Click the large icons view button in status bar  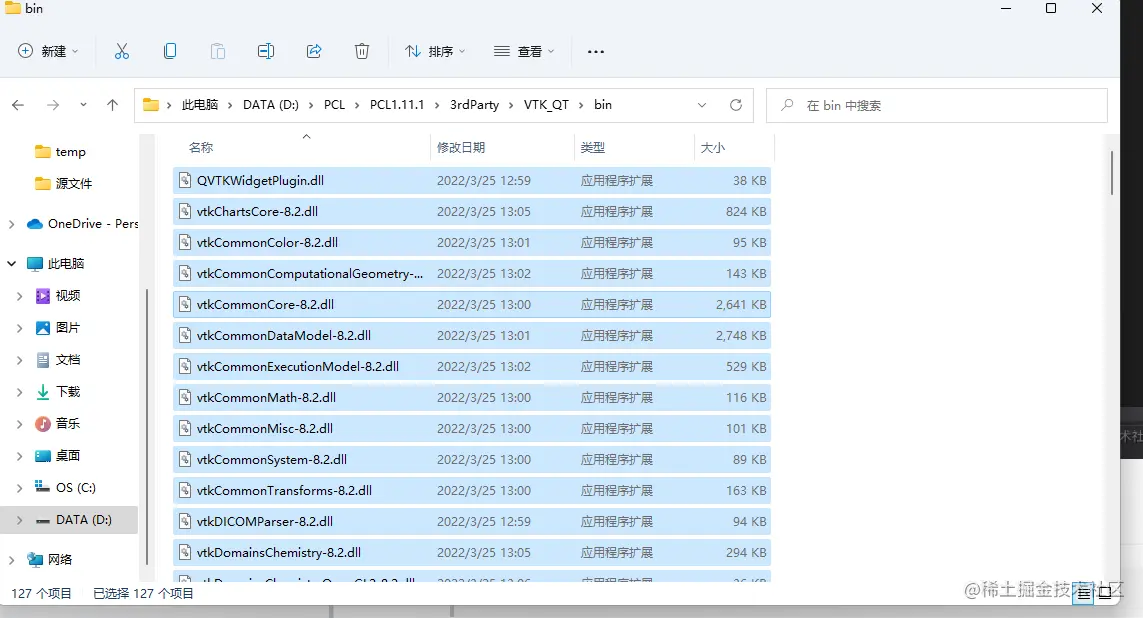pyautogui.click(x=1105, y=594)
